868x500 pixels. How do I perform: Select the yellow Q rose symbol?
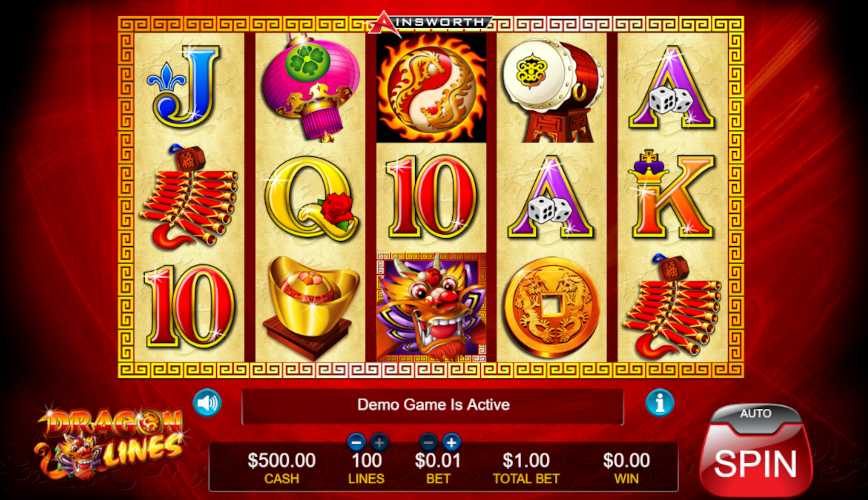tap(309, 198)
